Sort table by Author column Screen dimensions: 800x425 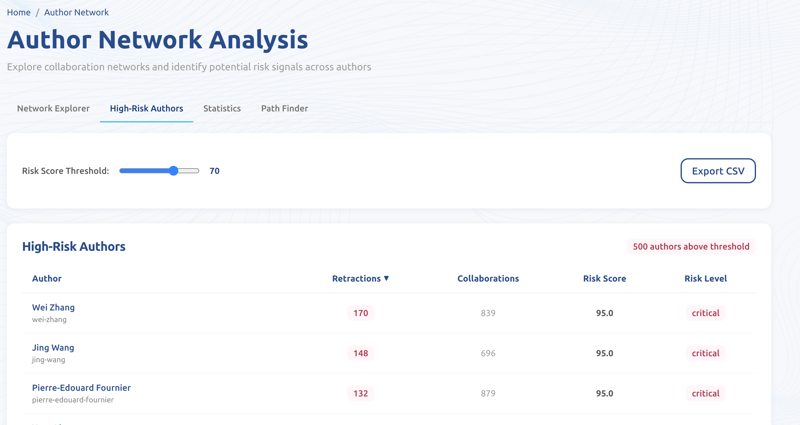tap(47, 278)
